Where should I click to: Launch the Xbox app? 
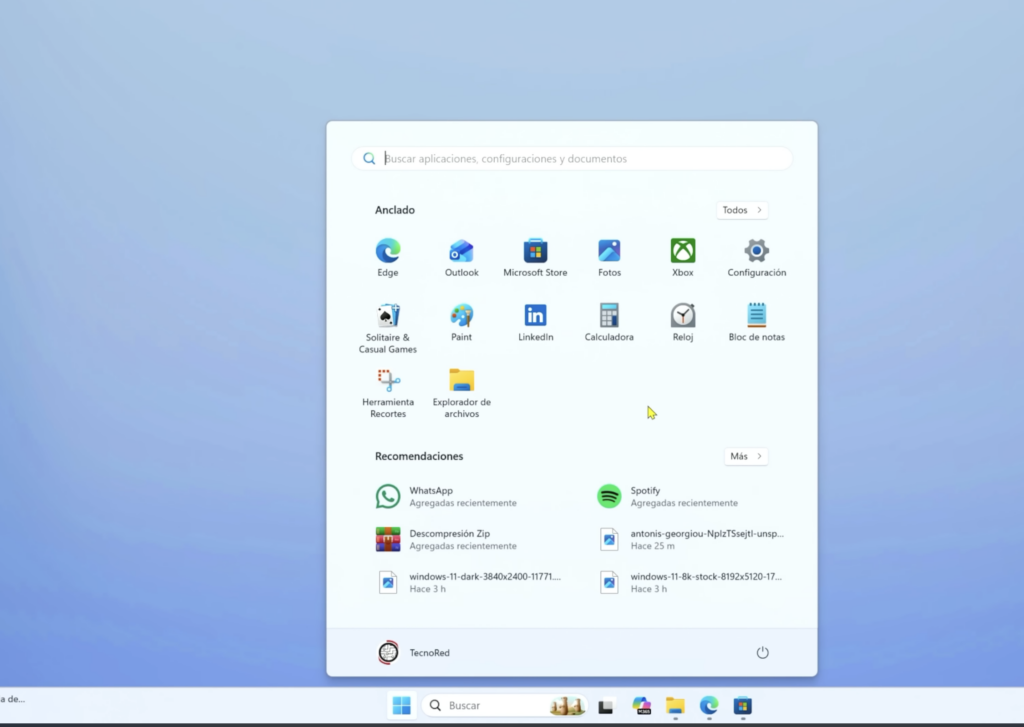click(x=683, y=257)
